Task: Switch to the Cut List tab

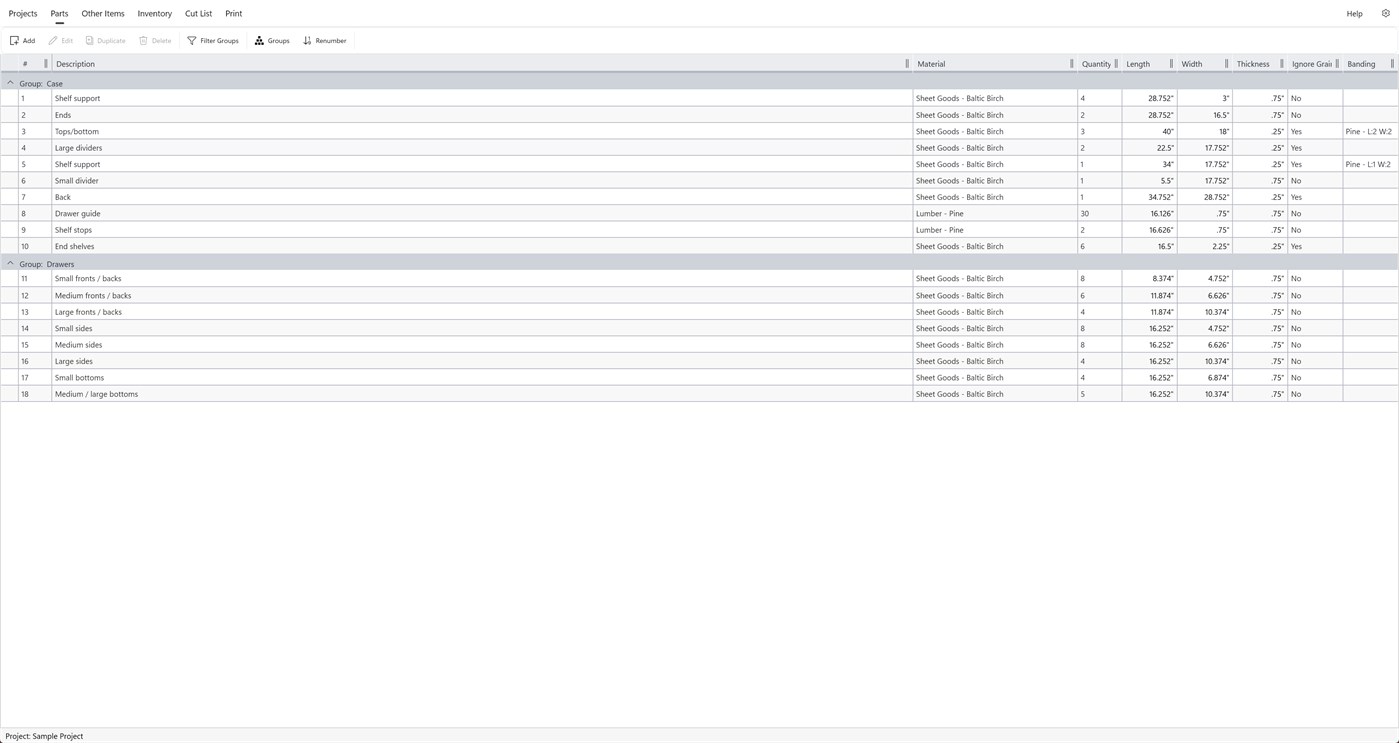Action: tap(198, 13)
